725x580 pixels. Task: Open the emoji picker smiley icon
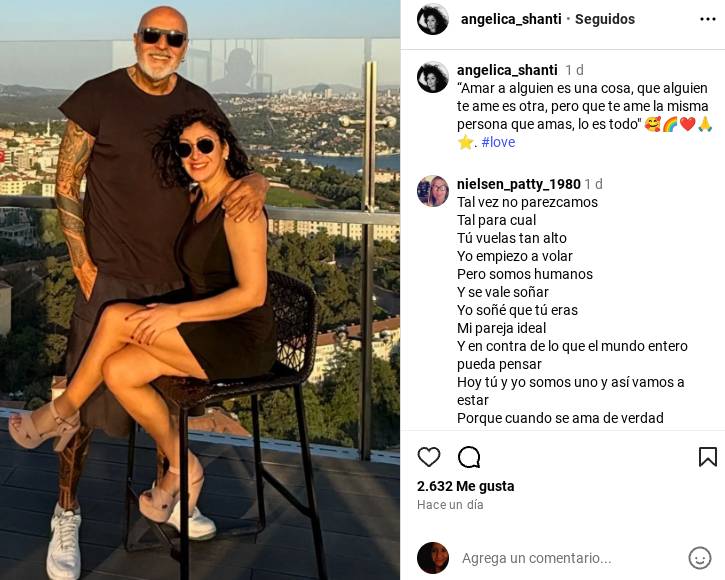tap(700, 558)
